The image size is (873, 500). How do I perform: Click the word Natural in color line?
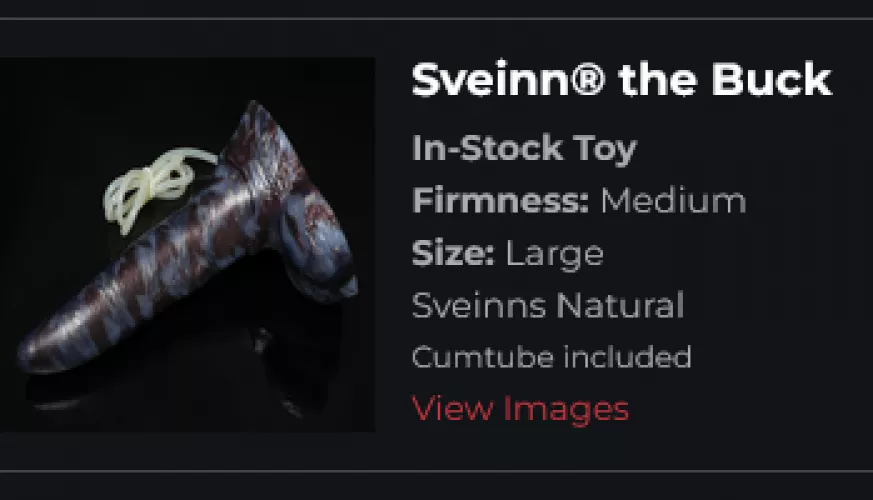620,305
